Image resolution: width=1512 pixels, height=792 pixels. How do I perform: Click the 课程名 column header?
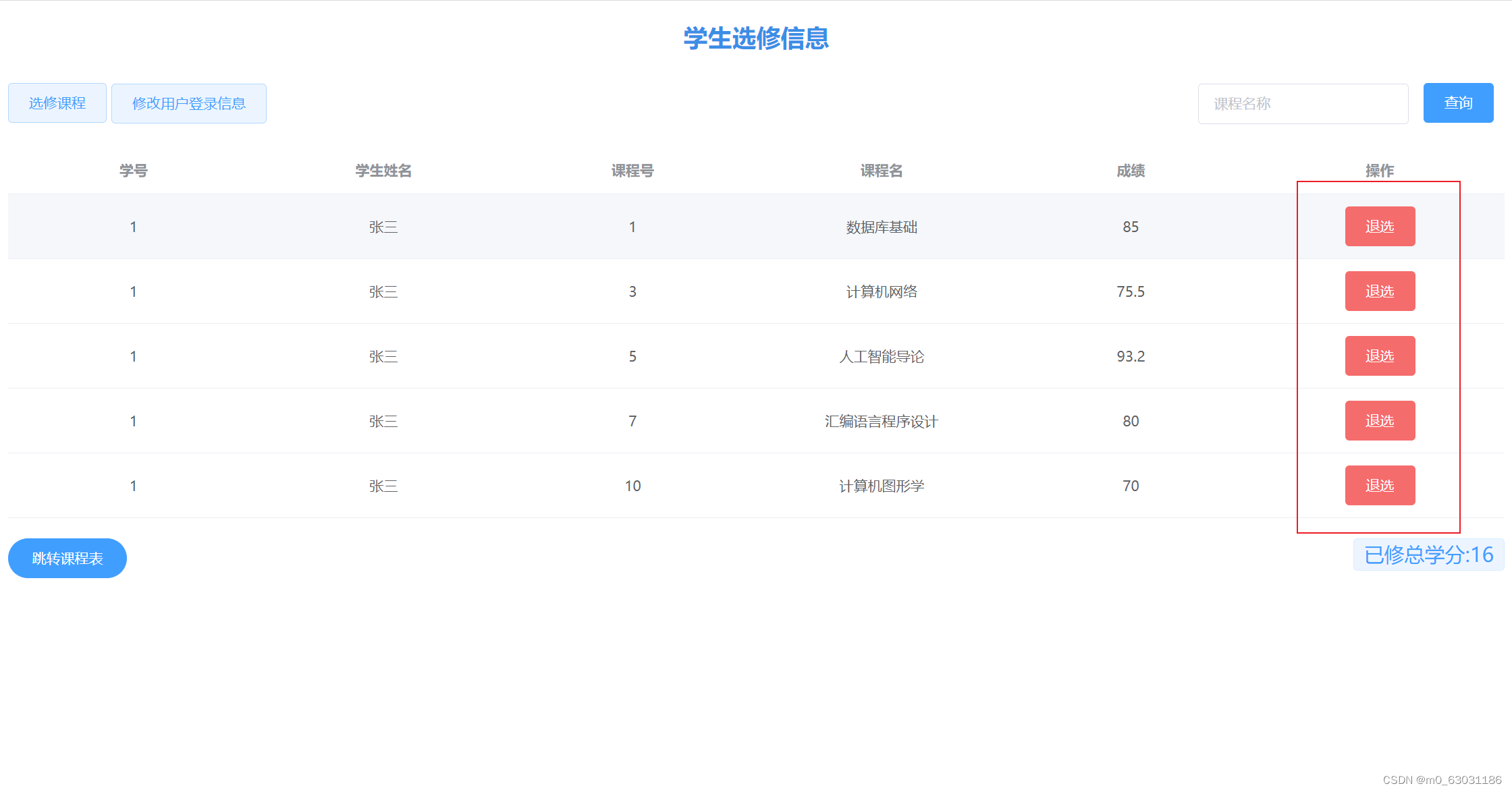[881, 171]
